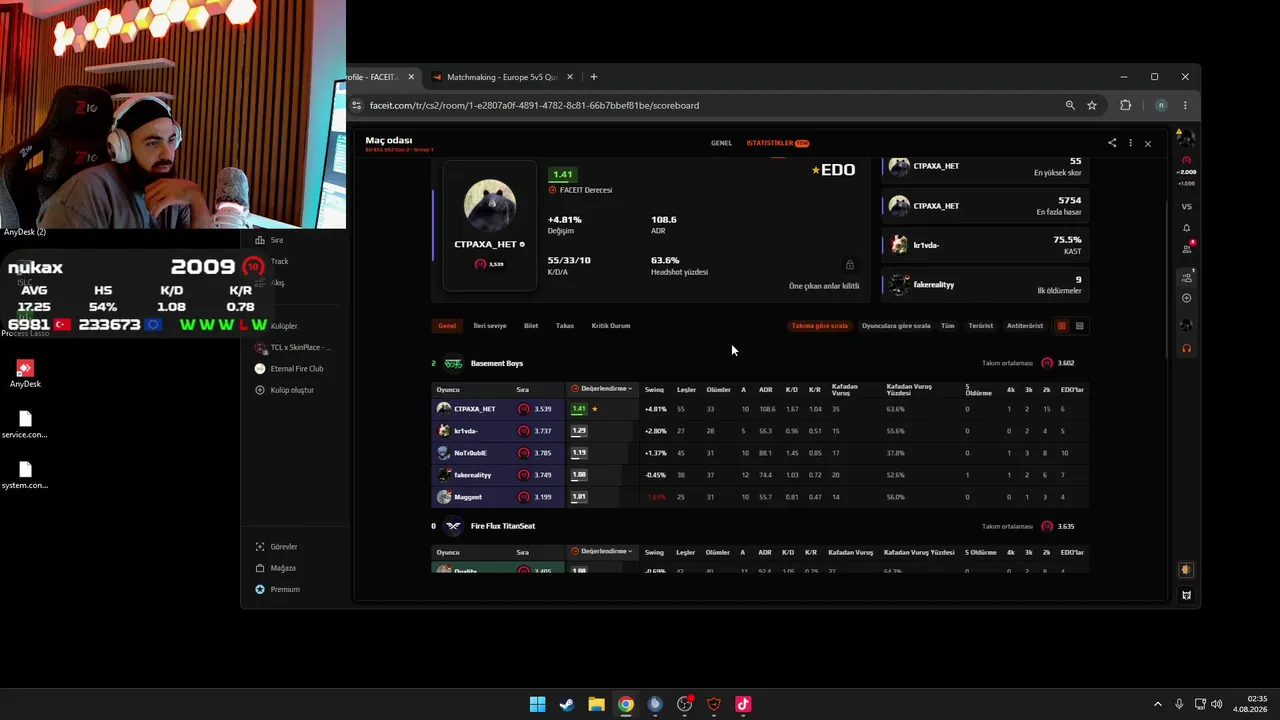Open Premium in the sidebar

[277, 589]
